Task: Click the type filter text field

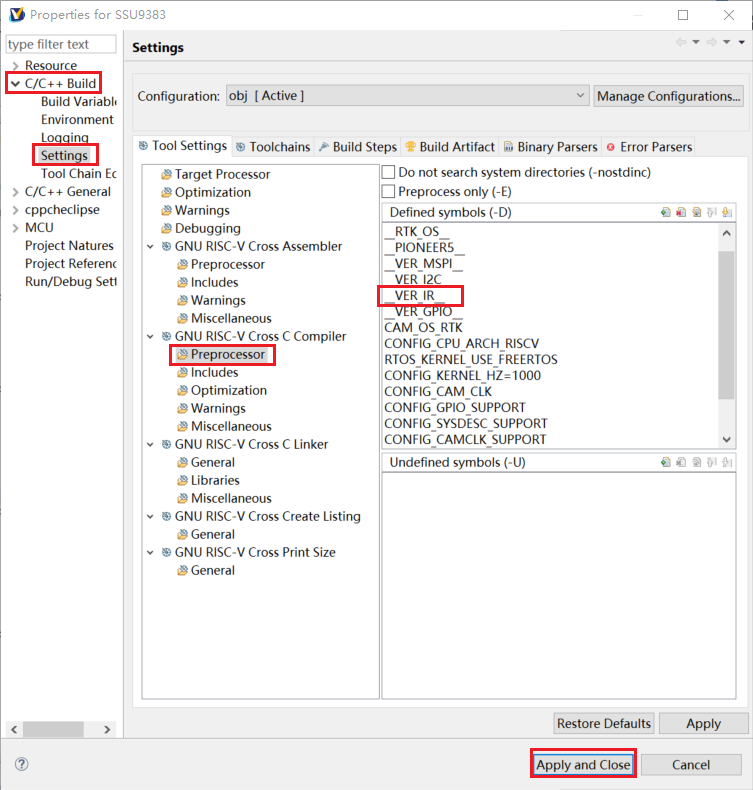Action: click(62, 45)
